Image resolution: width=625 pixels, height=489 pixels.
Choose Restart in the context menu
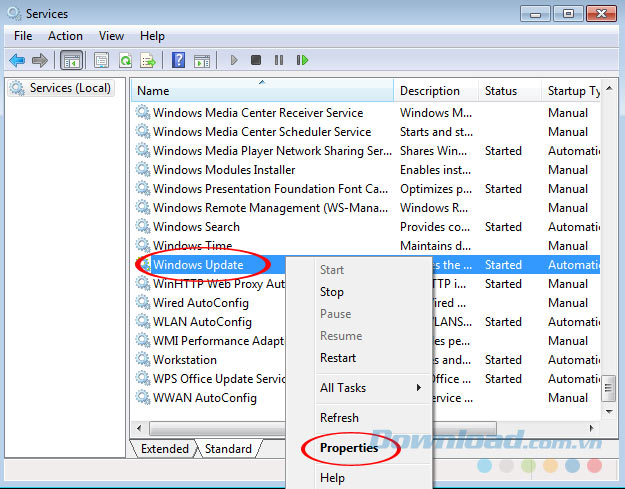coord(359,357)
